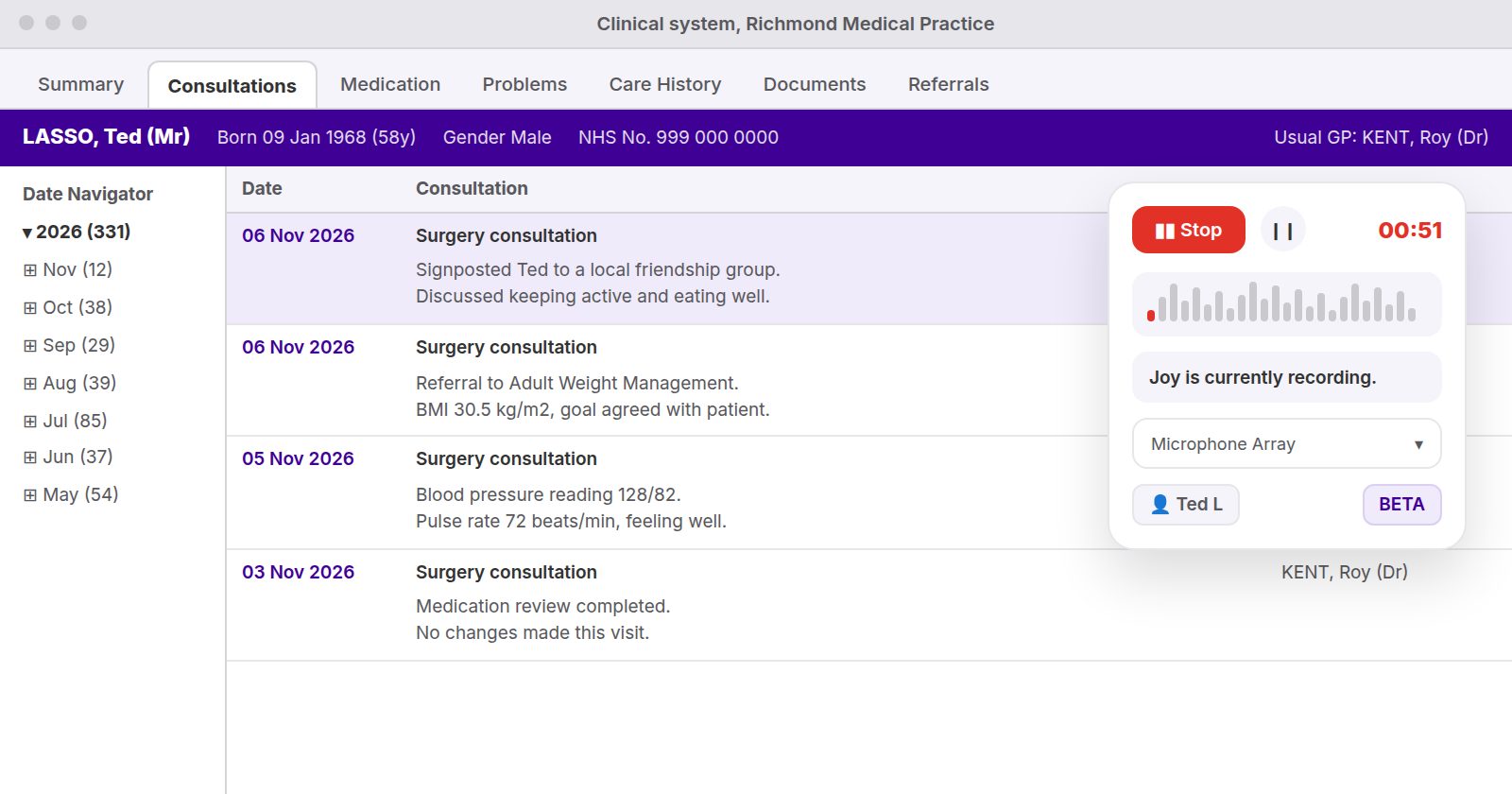Click Usual GP: KENT, Roy (Dr)
Viewport: 1512px width, 794px height.
pyautogui.click(x=1381, y=137)
